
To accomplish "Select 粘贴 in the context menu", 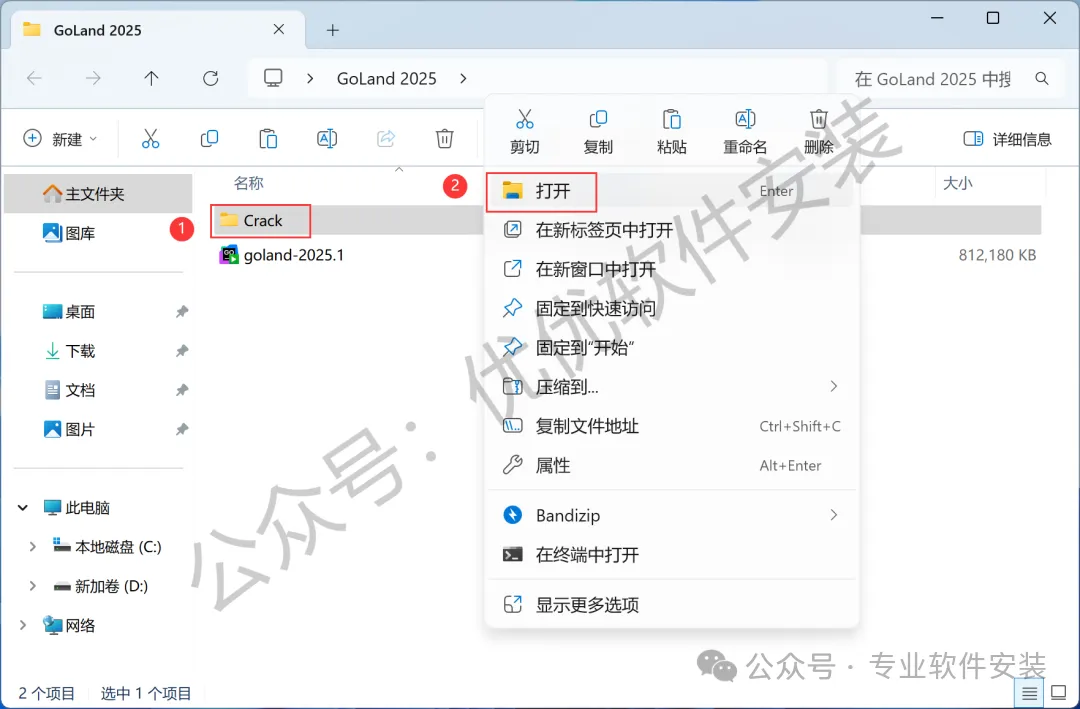I will [x=672, y=131].
